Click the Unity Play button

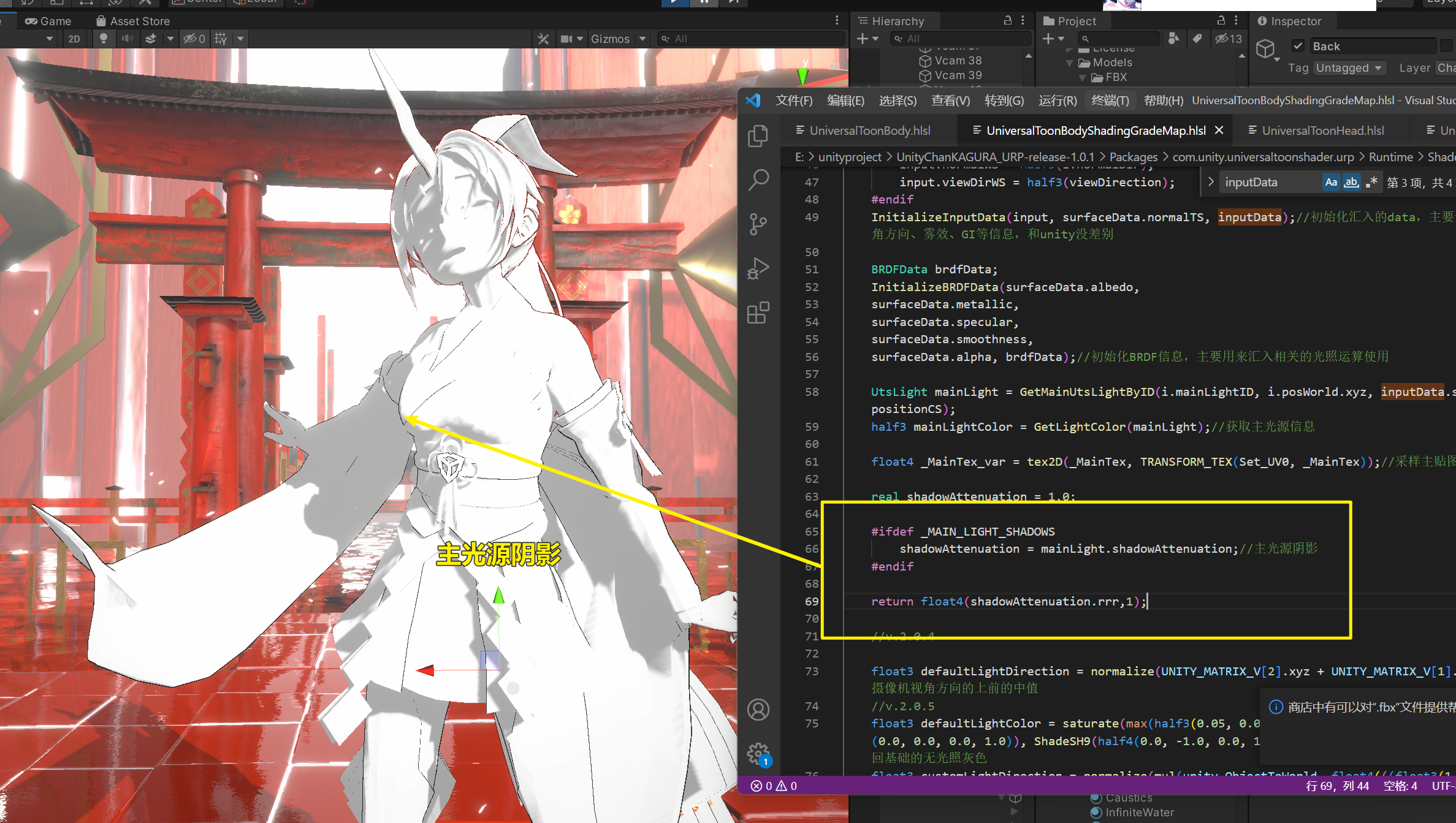point(675,2)
